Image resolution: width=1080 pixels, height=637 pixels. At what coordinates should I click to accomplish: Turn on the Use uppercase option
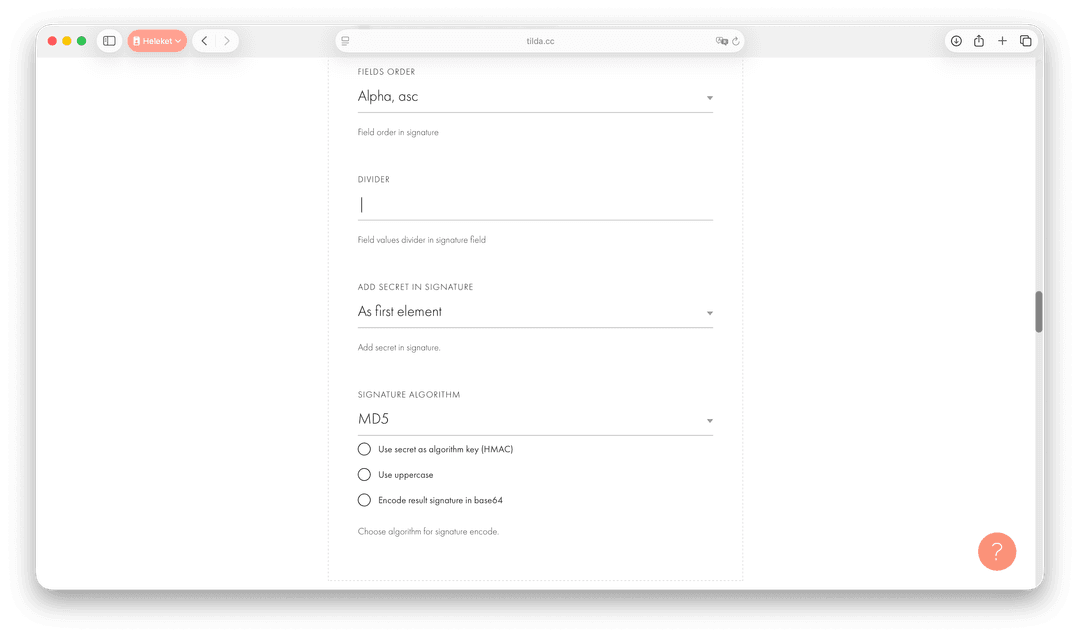click(x=364, y=474)
